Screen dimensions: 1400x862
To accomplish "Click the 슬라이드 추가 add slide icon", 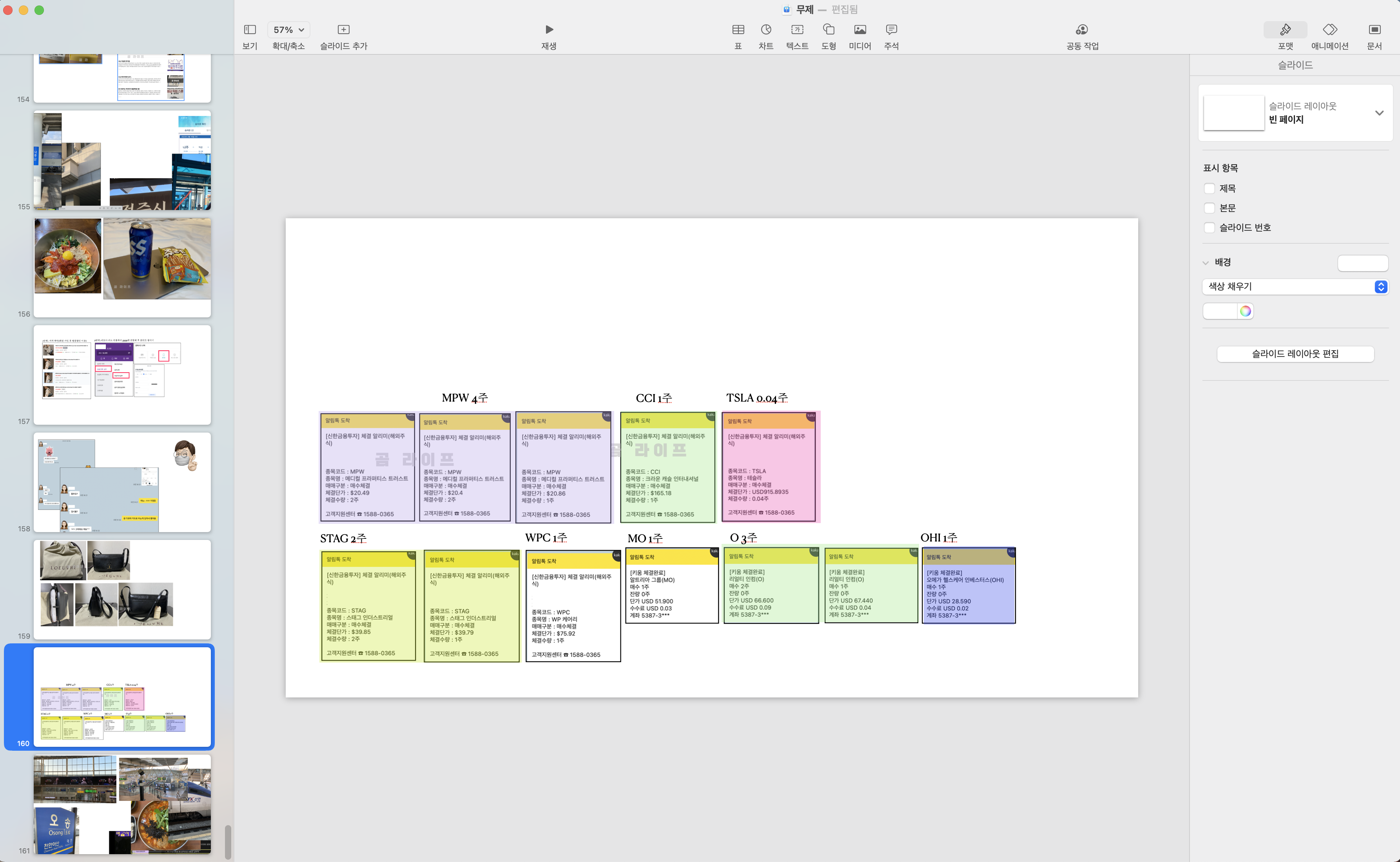I will point(343,30).
